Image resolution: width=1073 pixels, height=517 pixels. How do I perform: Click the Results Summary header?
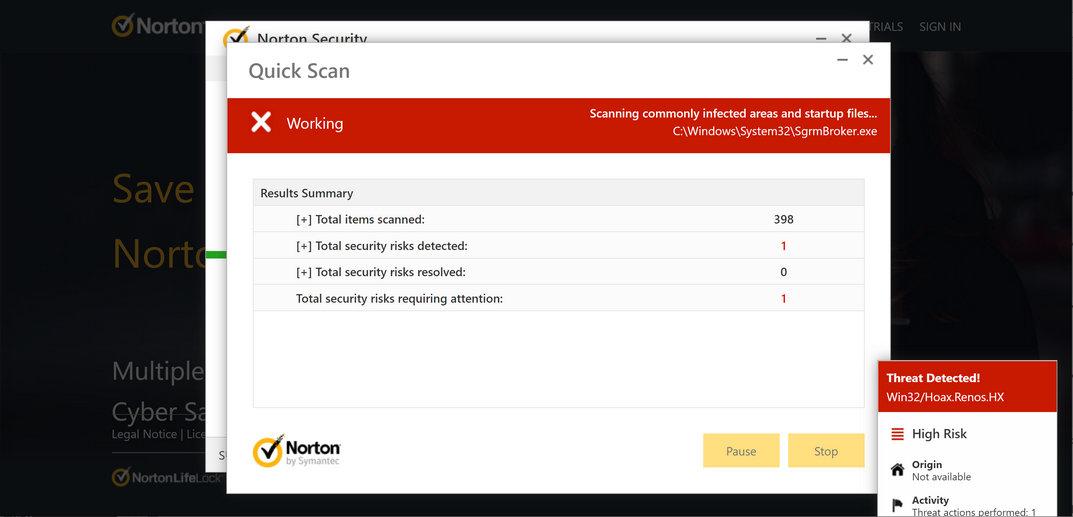(x=558, y=193)
